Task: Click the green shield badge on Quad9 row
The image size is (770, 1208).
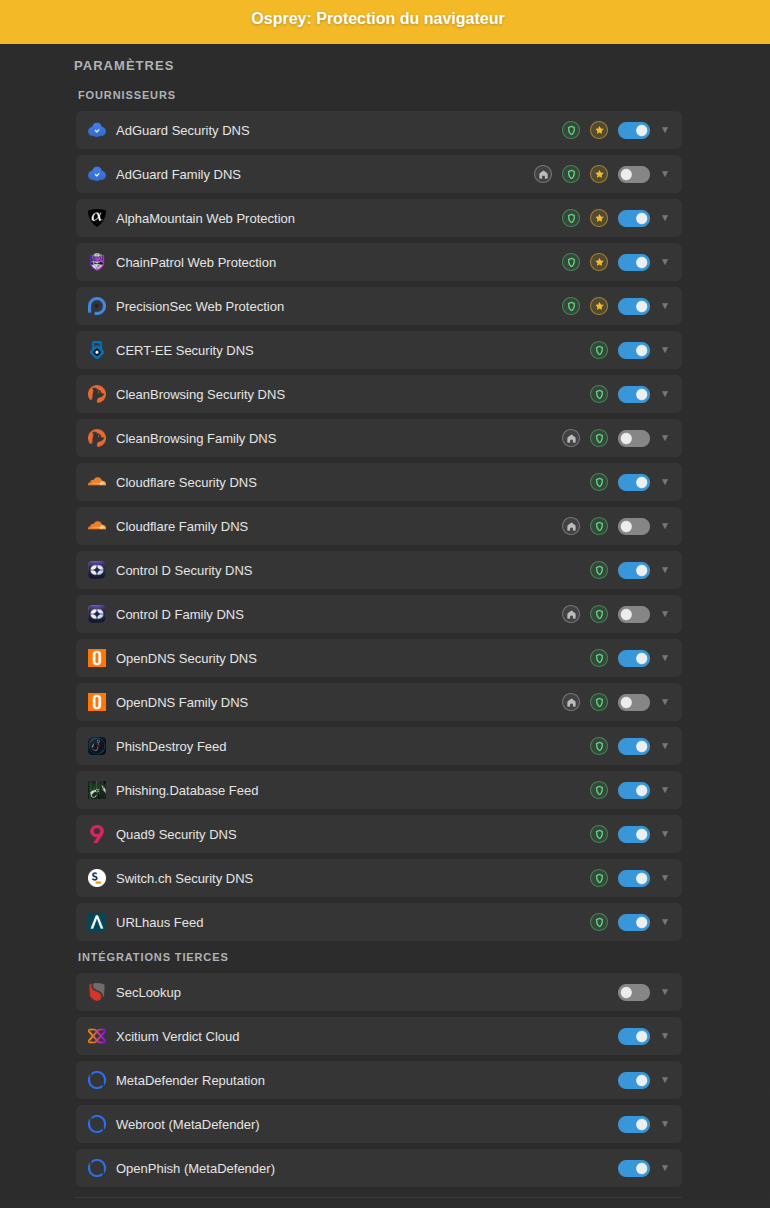Action: [599, 834]
